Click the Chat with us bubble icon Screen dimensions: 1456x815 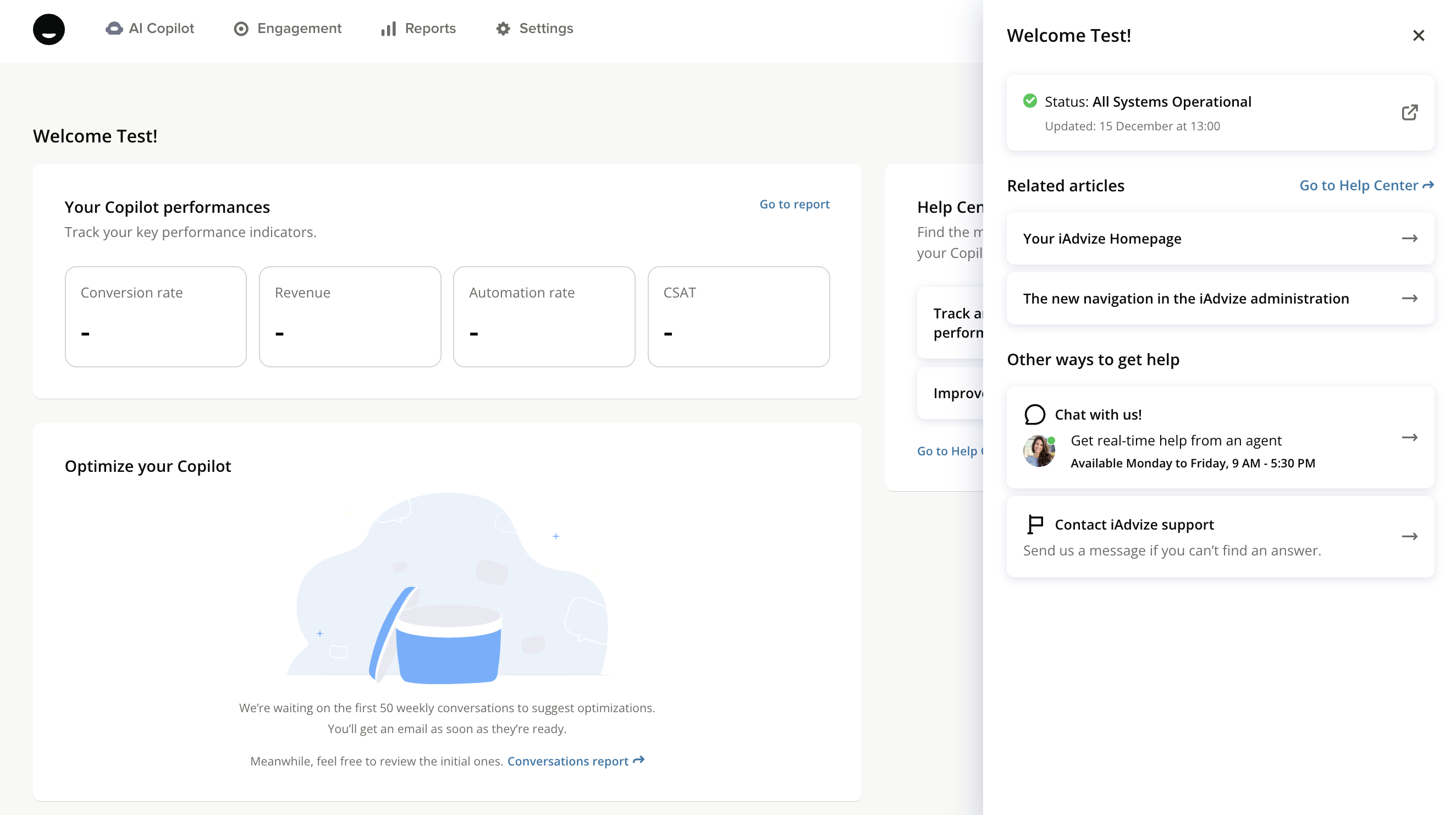point(1034,414)
